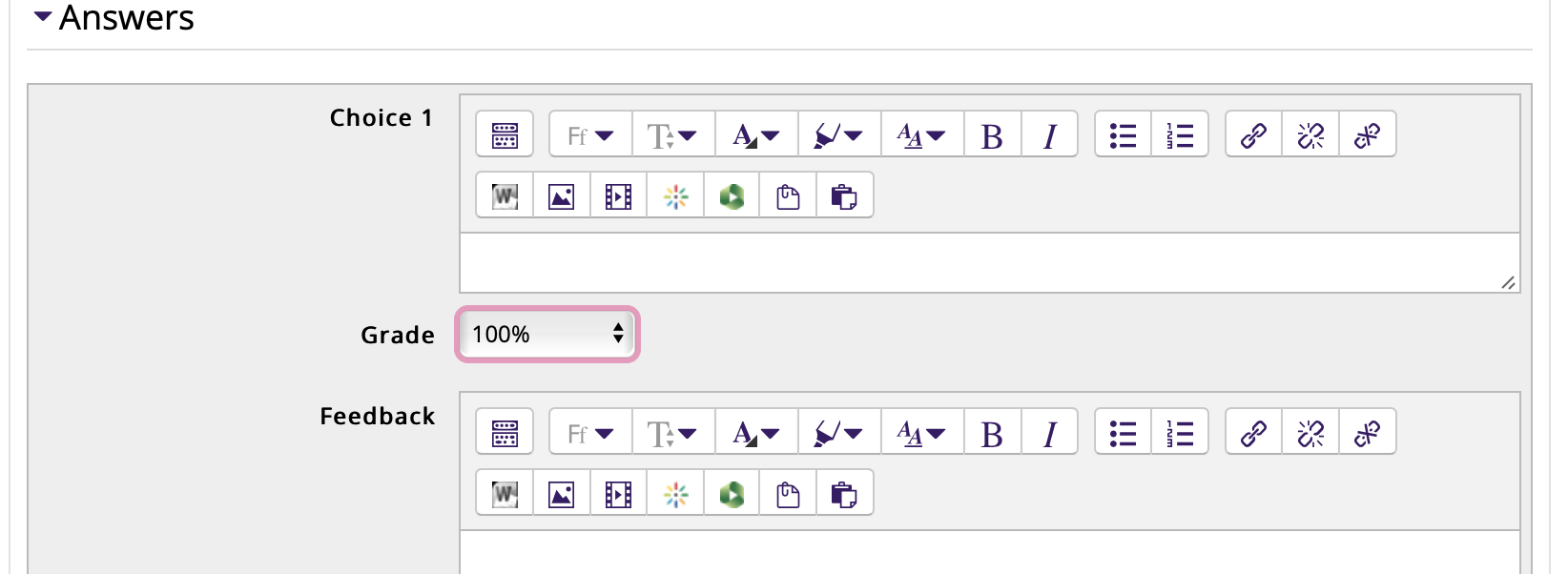Click paste from Word in Choice 1 editor
The width and height of the screenshot is (1568, 574).
(x=505, y=195)
